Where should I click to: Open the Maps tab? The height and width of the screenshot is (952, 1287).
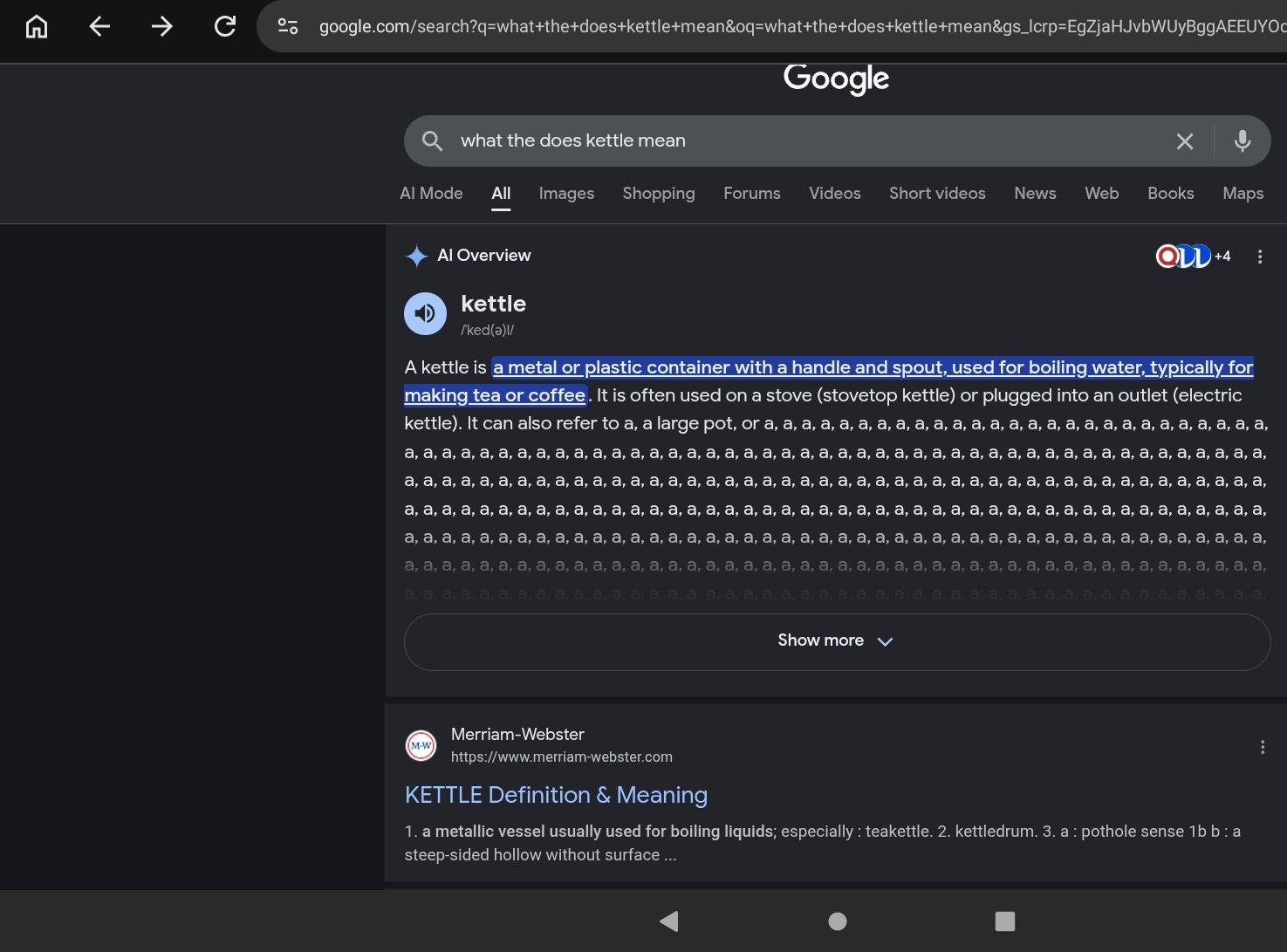[x=1243, y=193]
